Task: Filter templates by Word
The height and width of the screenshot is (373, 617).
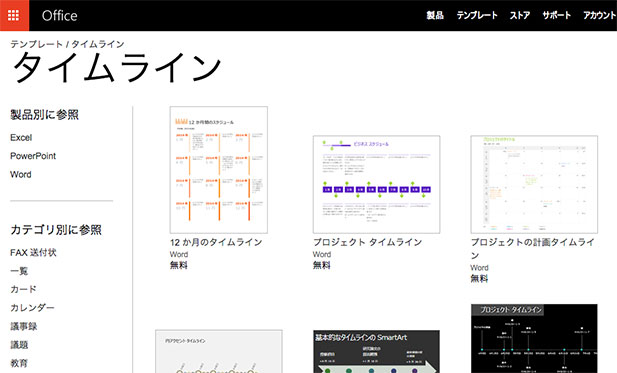Action: 21,174
